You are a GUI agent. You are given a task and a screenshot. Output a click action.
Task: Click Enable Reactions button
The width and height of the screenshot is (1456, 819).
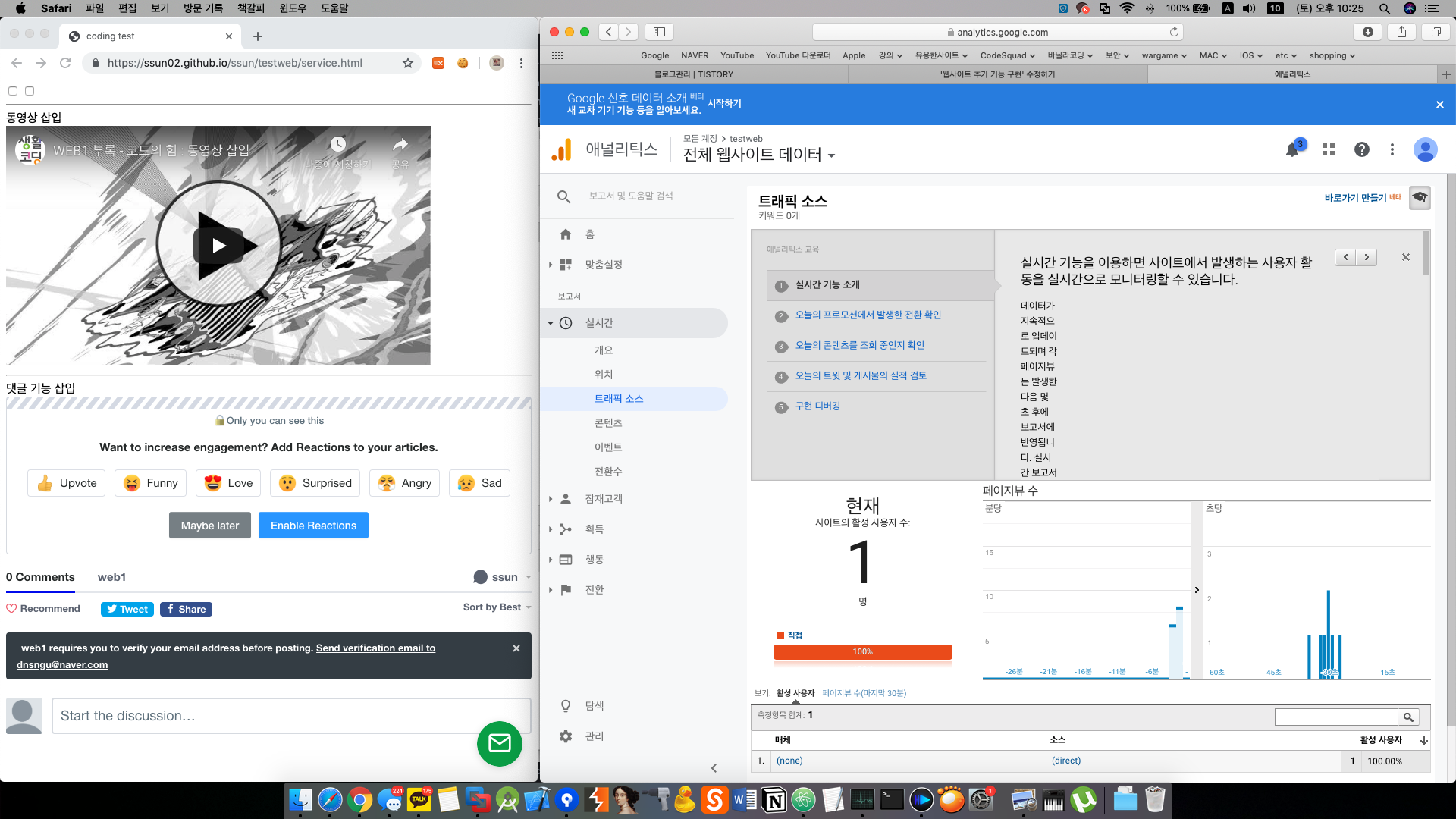click(x=313, y=526)
